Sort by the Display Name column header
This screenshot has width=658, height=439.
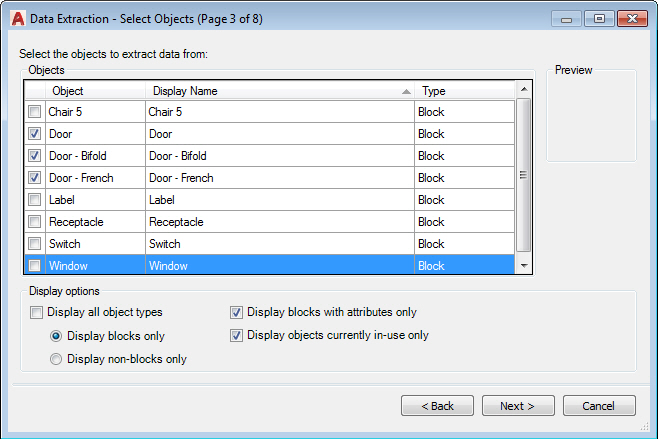tap(280, 91)
